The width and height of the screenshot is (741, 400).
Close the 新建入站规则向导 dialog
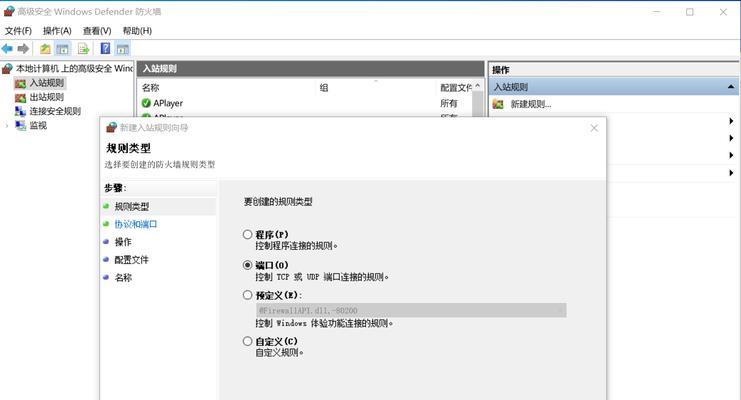[594, 128]
